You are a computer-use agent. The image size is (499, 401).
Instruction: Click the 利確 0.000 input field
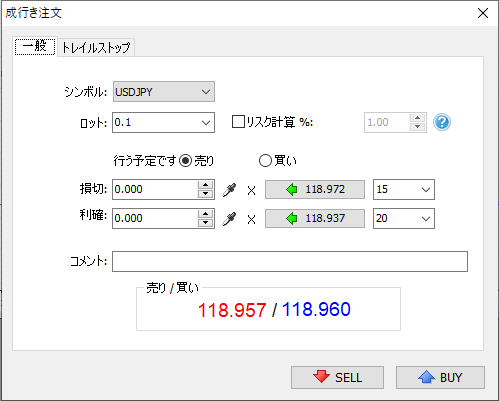pos(155,219)
